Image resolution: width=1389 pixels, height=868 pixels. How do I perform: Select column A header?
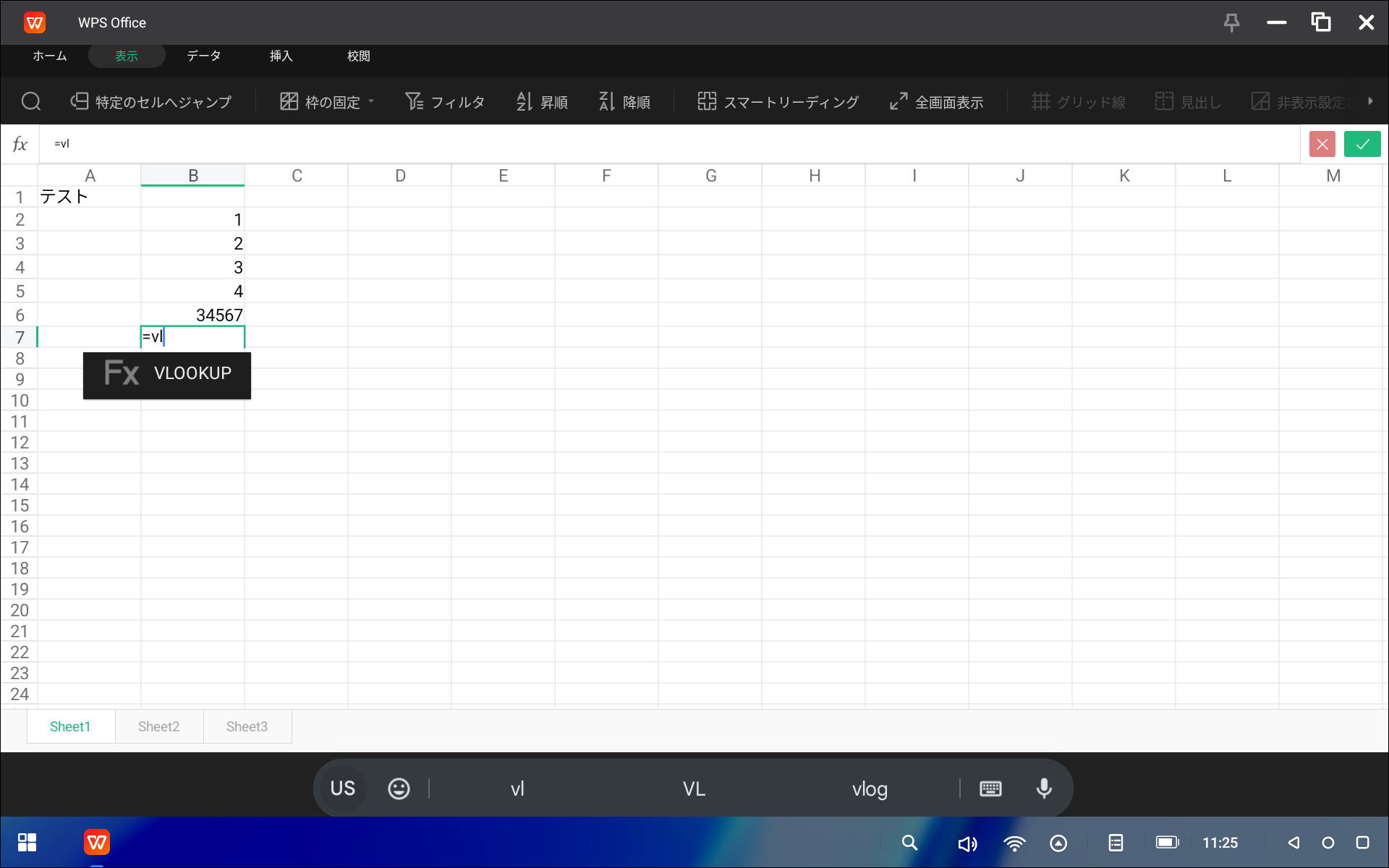point(90,175)
